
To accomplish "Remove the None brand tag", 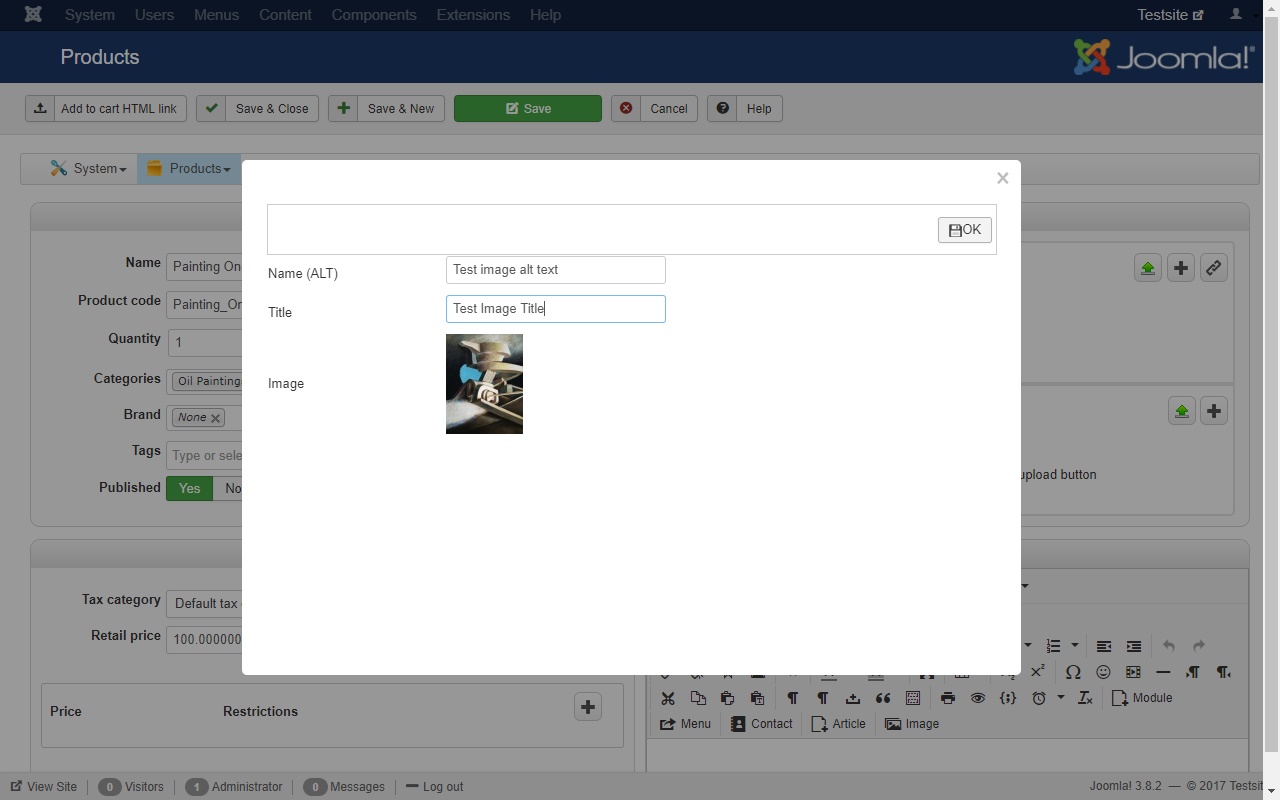I will [215, 418].
